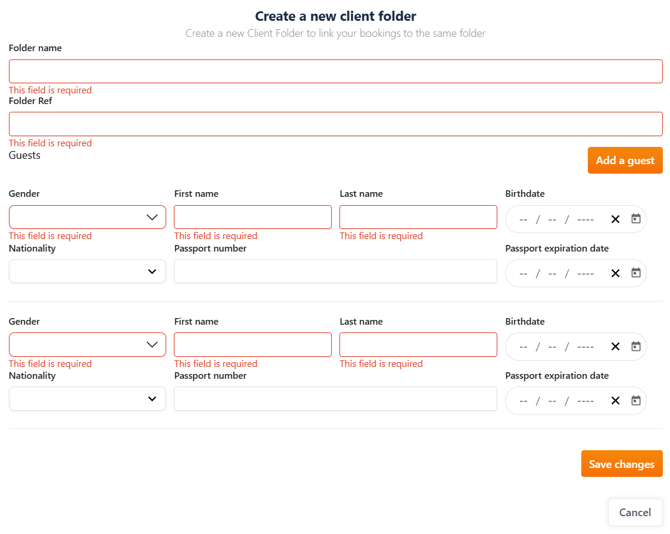Click the Add a guest button
This screenshot has width=670, height=534.
tap(624, 160)
